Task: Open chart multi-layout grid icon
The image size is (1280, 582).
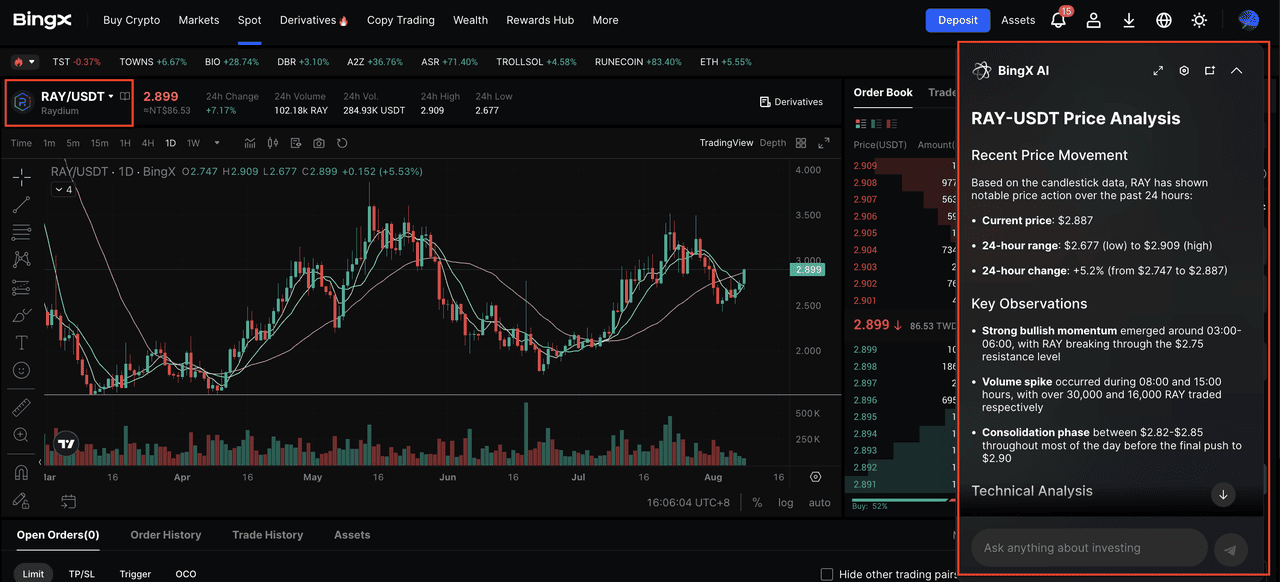Action: point(801,143)
